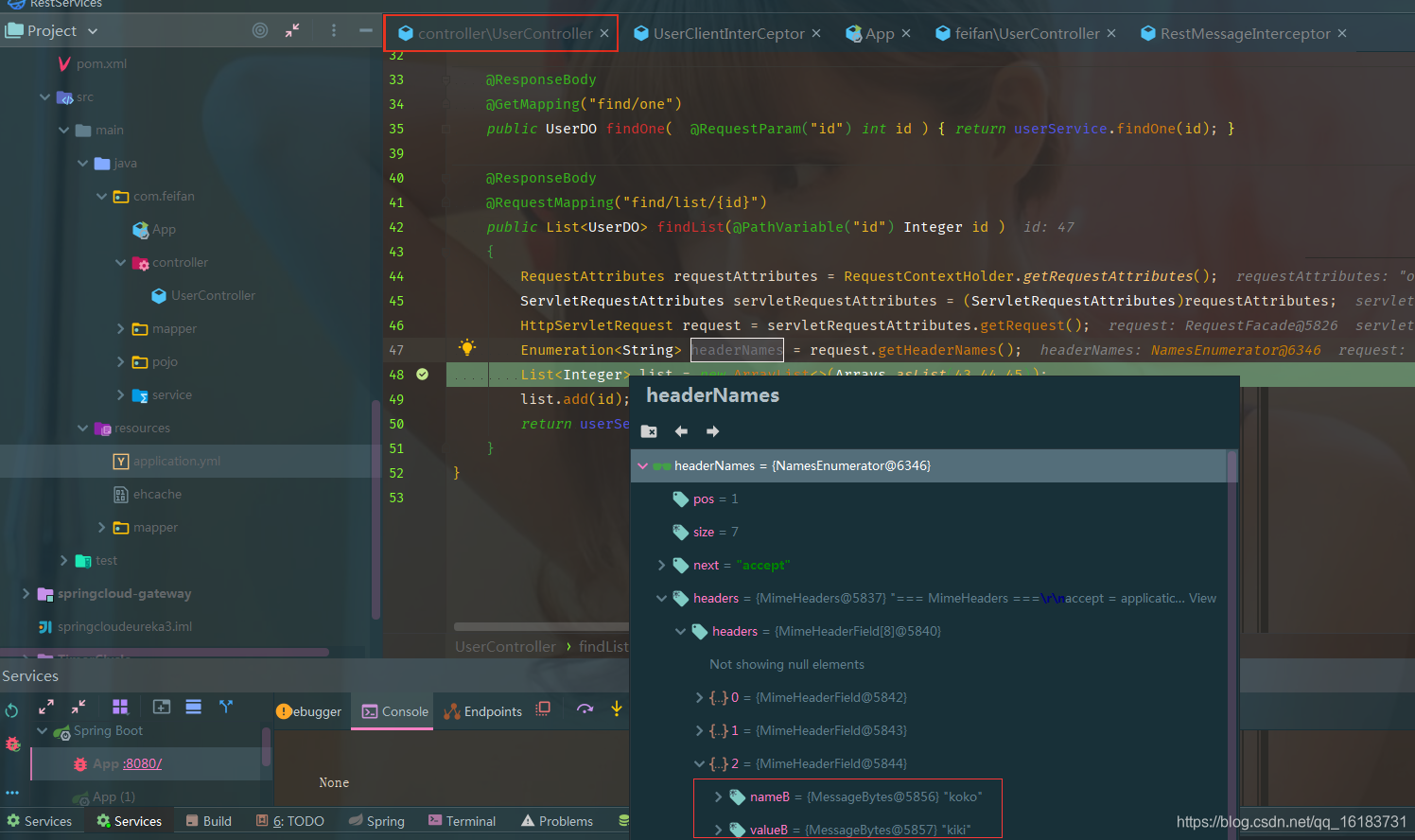Image resolution: width=1415 pixels, height=840 pixels.
Task: Click the blue fork arrows icon in Services toolbar
Action: pos(226,707)
